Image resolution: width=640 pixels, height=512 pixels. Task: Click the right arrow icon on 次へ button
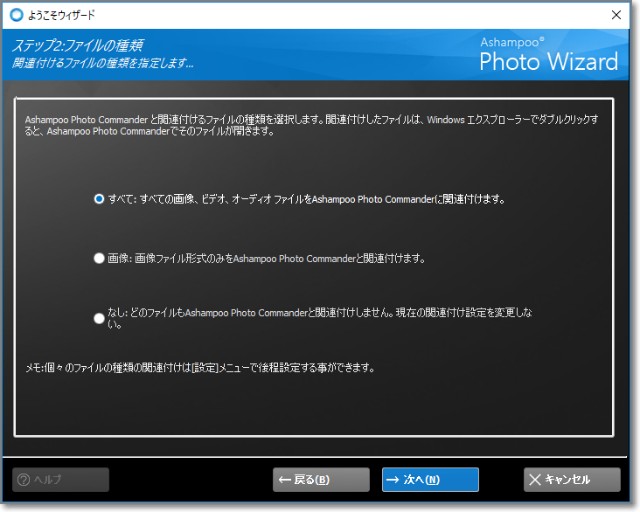[x=393, y=480]
